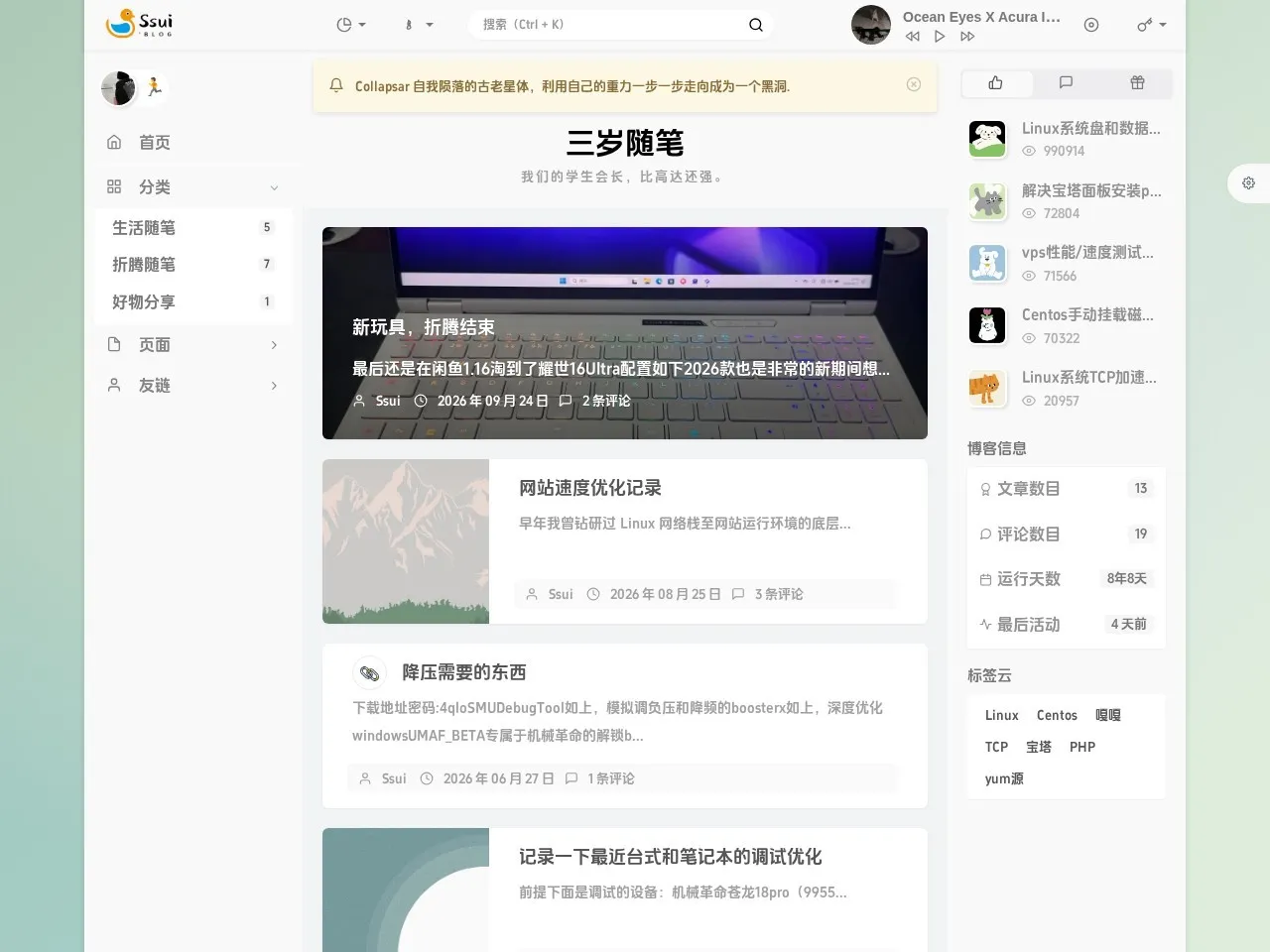Screen dimensions: 1270x952
Task: Open the post 降压需要的东西
Action: point(464,672)
